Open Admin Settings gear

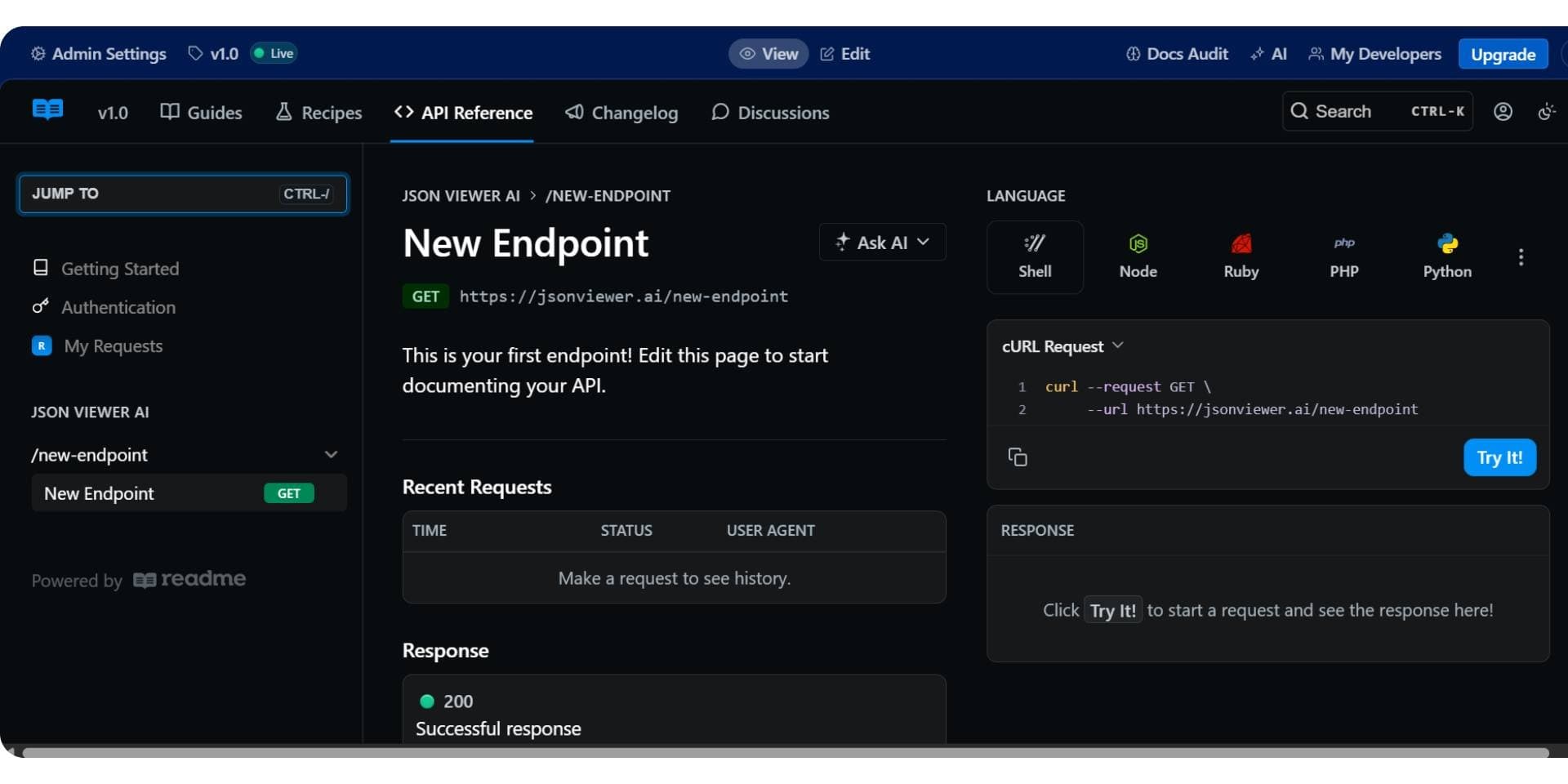[38, 54]
